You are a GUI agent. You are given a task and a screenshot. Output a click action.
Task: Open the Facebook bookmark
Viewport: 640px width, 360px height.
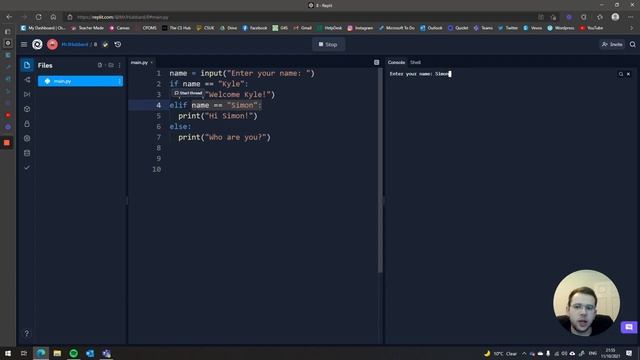coord(255,28)
